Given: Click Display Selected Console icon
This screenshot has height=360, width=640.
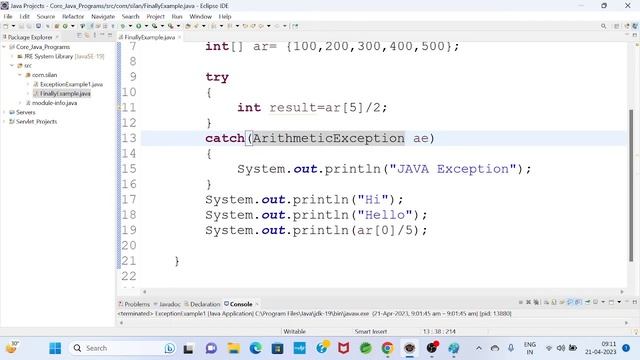Looking at the screenshot, I should 595,302.
